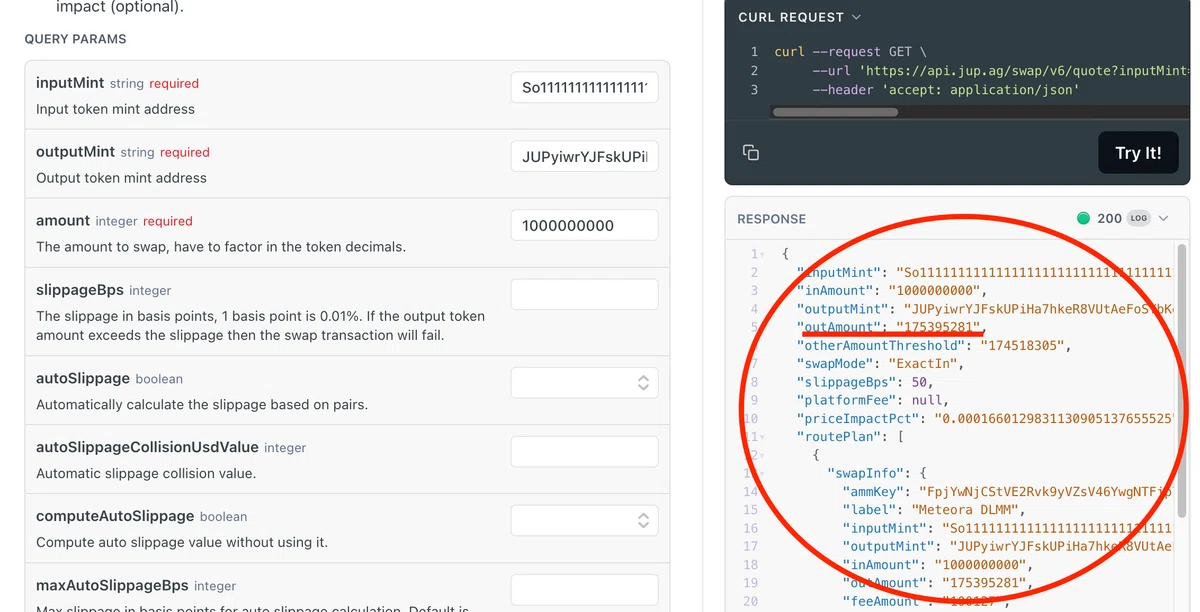Viewport: 1200px width, 612px height.
Task: Collapse the root JSON object at line 1
Action: tap(764, 254)
